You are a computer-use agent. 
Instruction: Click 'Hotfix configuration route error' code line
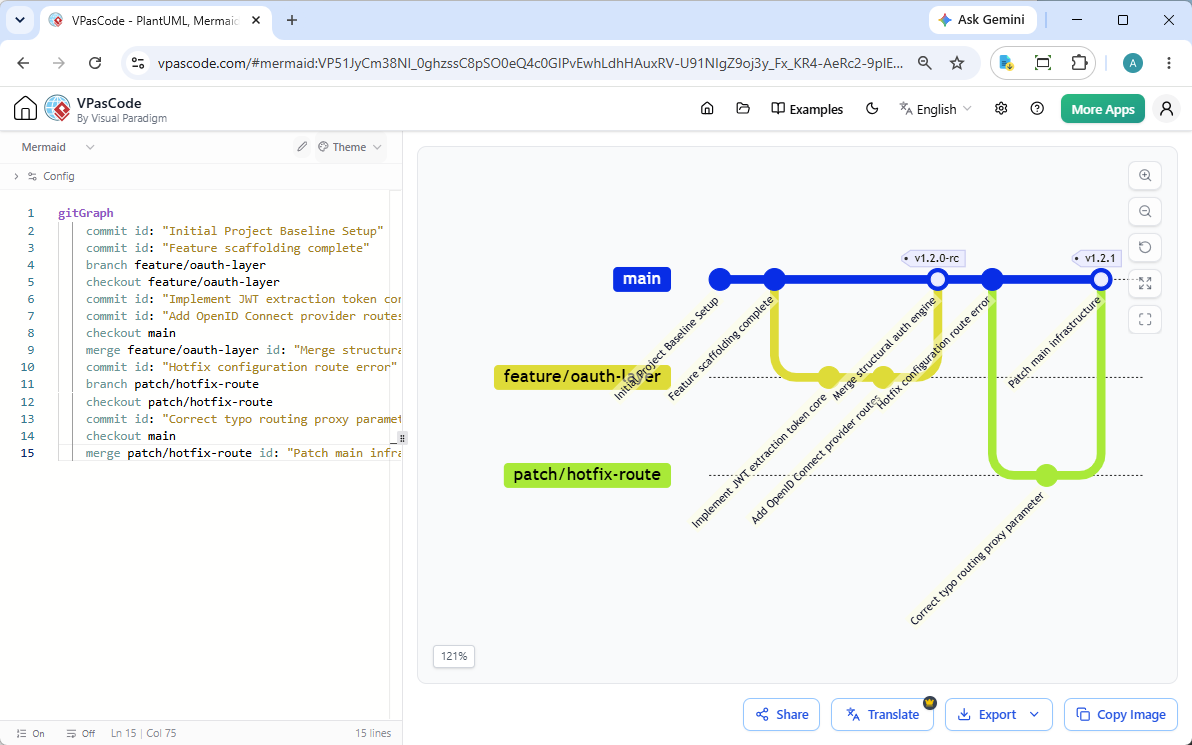242,366
